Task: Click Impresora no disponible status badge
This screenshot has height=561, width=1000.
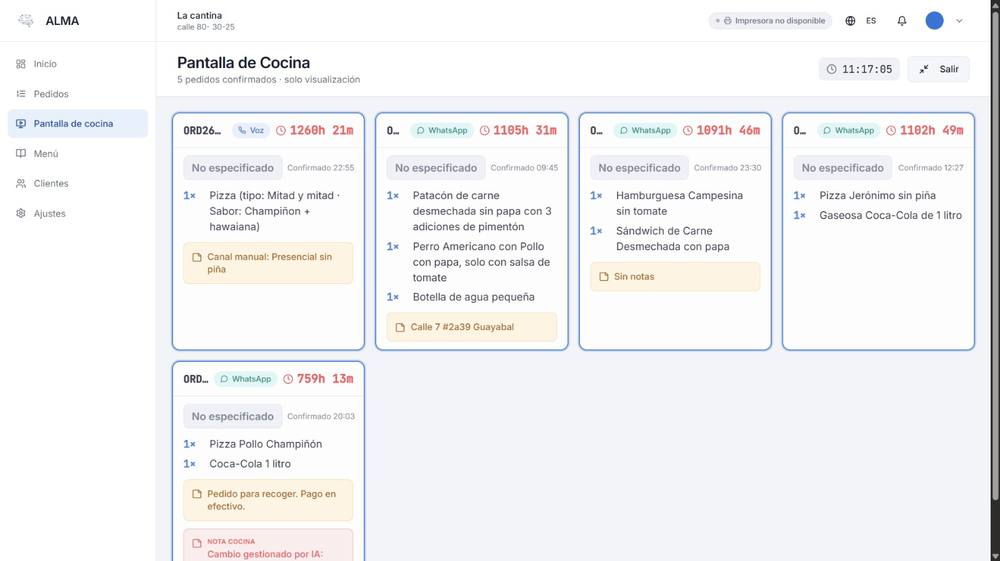Action: tap(770, 21)
